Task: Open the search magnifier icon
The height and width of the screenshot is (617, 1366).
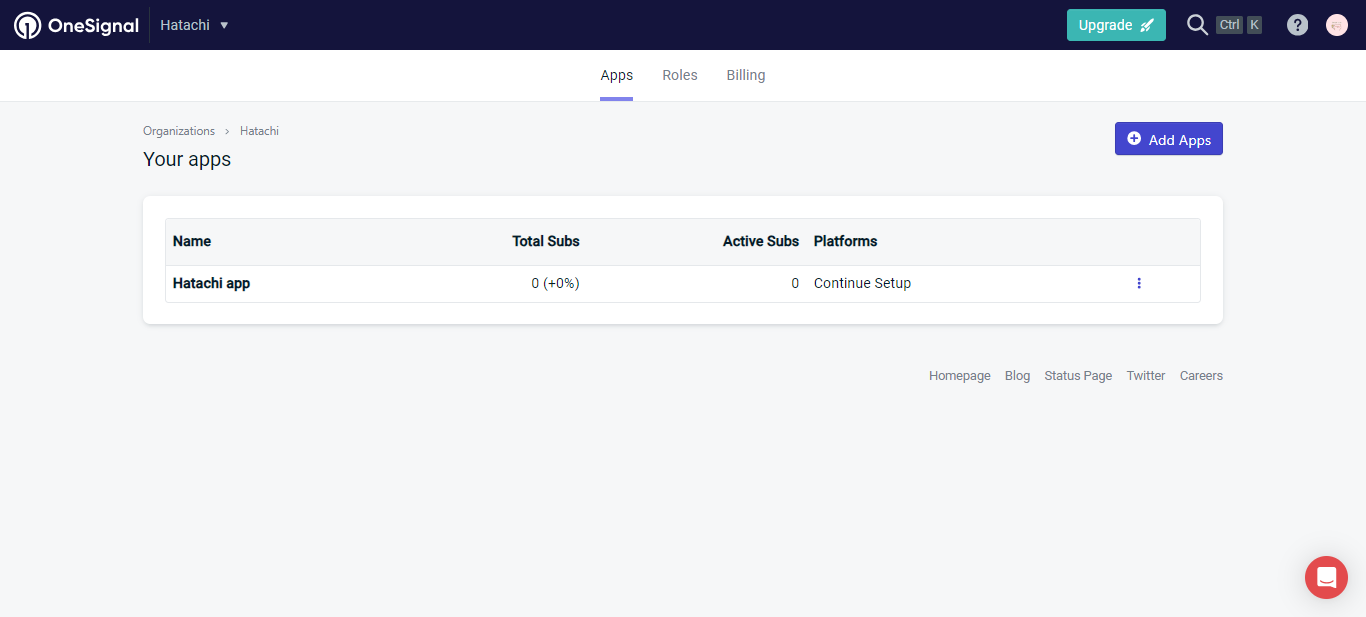Action: [1196, 25]
